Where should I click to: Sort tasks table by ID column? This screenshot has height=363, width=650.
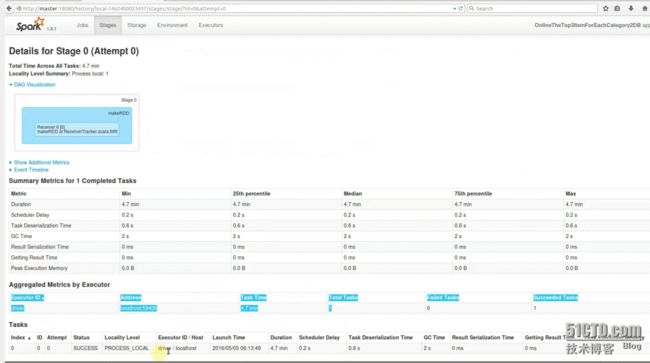pyautogui.click(x=40, y=338)
